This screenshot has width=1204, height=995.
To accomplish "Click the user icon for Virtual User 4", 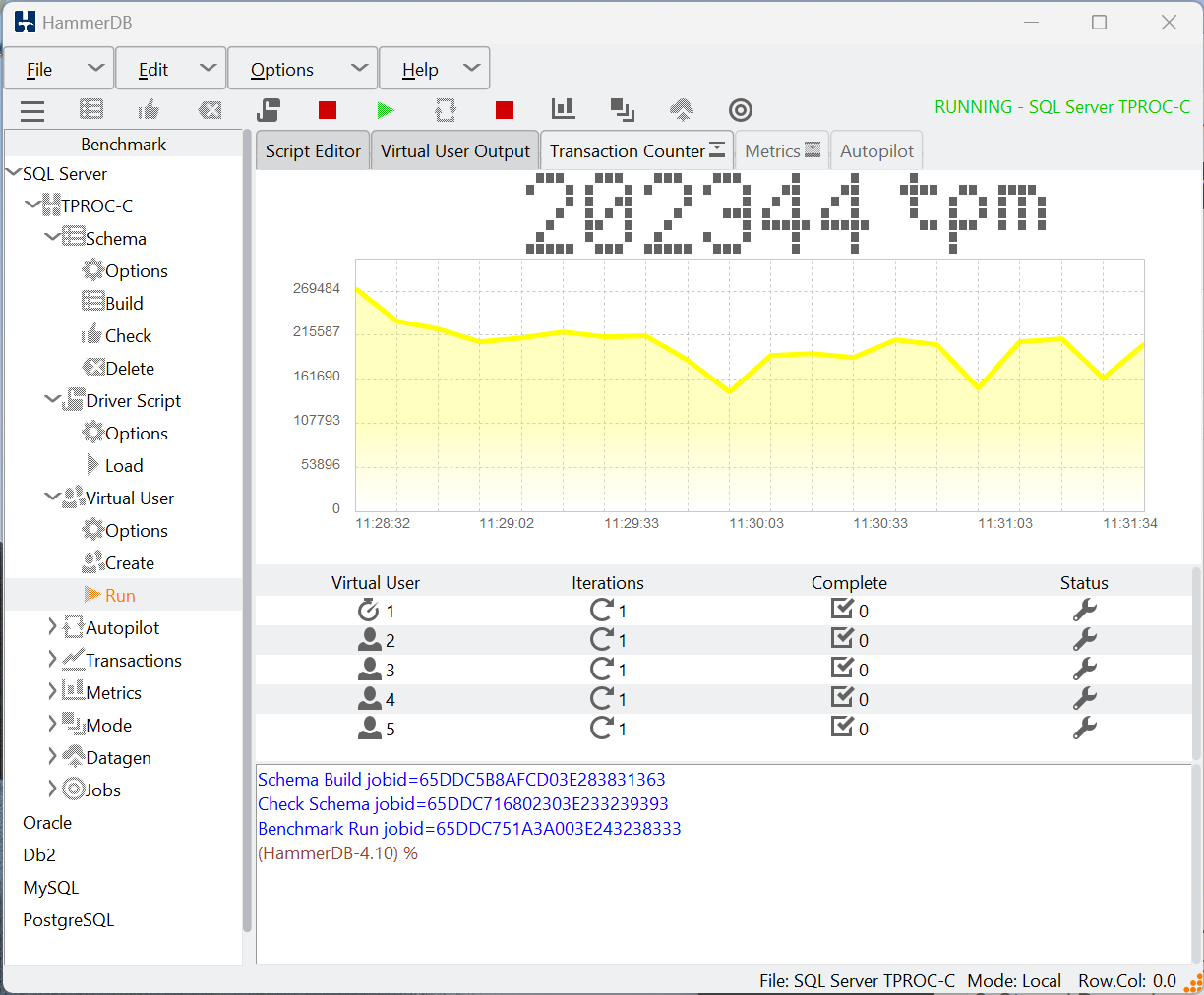I will coord(369,699).
